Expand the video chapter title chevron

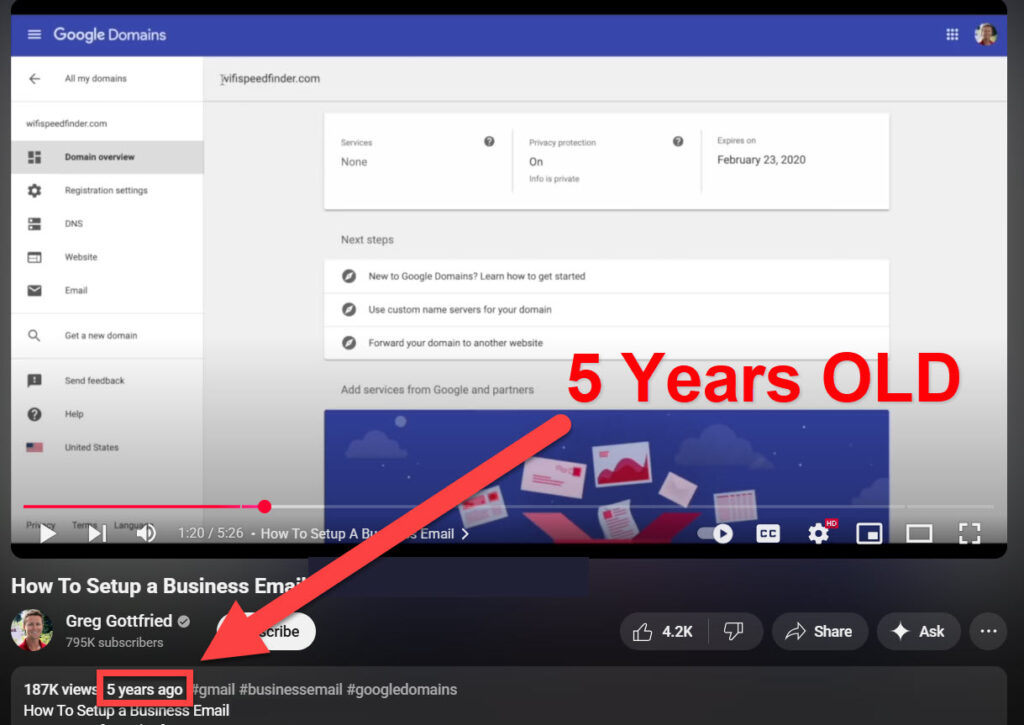coord(465,534)
